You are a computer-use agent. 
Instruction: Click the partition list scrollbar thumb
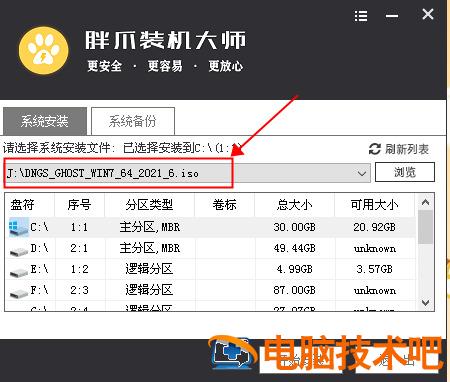point(425,227)
